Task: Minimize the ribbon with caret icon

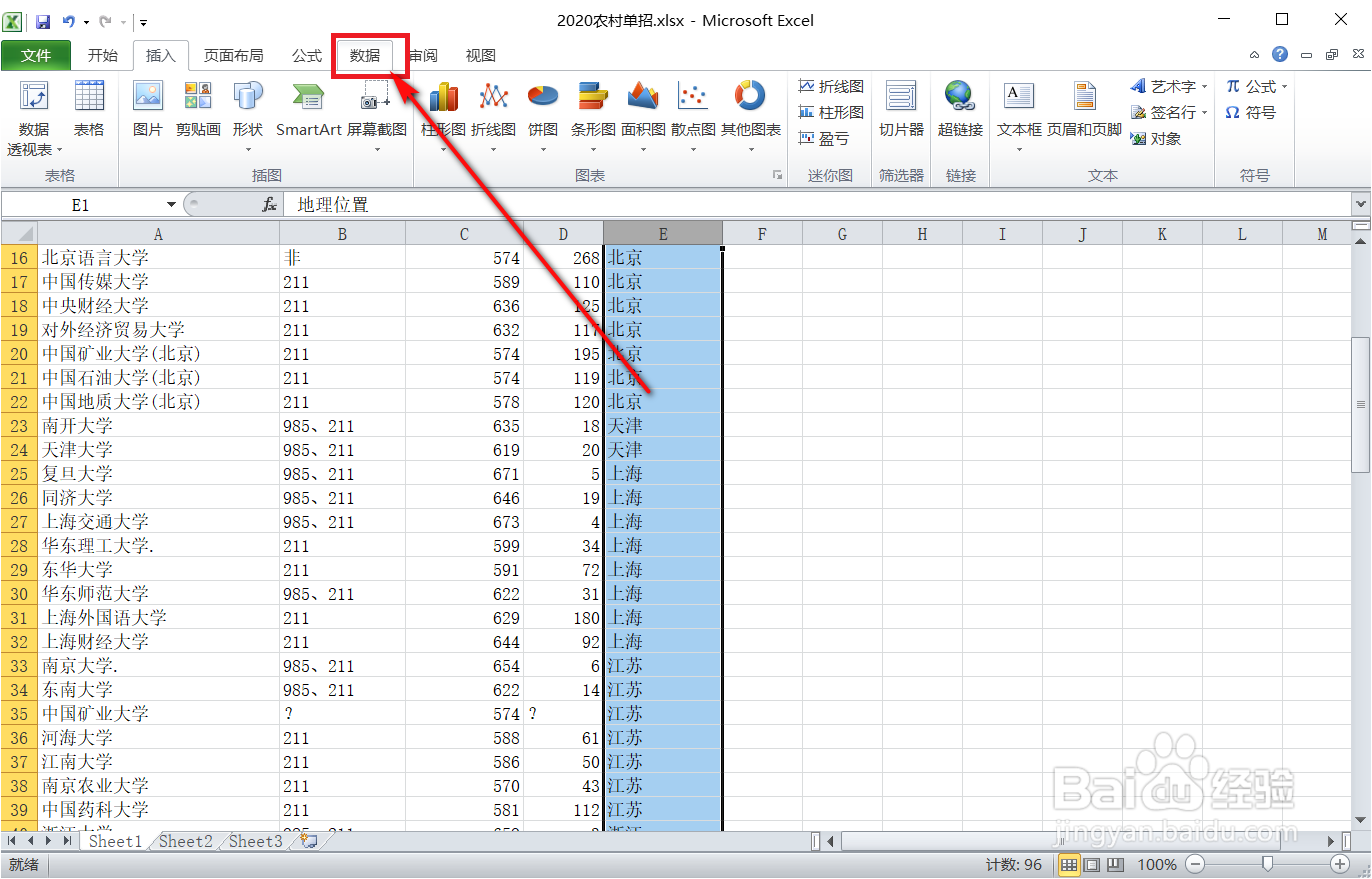Action: 1255,55
